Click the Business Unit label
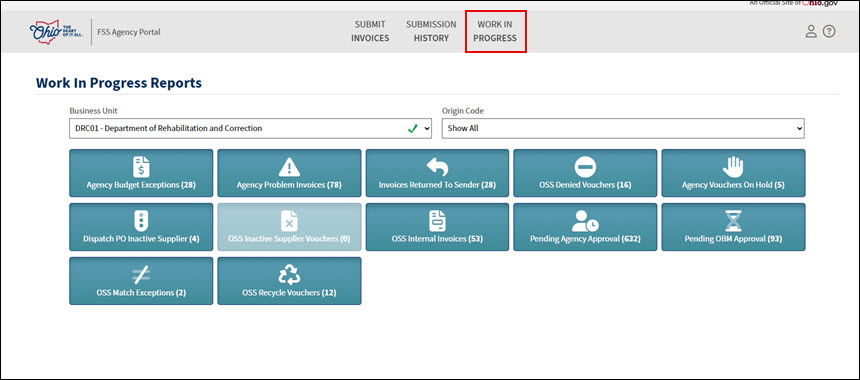The image size is (860, 380). click(93, 110)
